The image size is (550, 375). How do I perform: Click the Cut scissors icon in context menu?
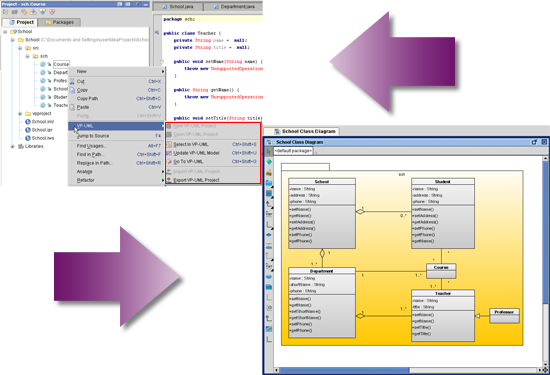tap(72, 81)
